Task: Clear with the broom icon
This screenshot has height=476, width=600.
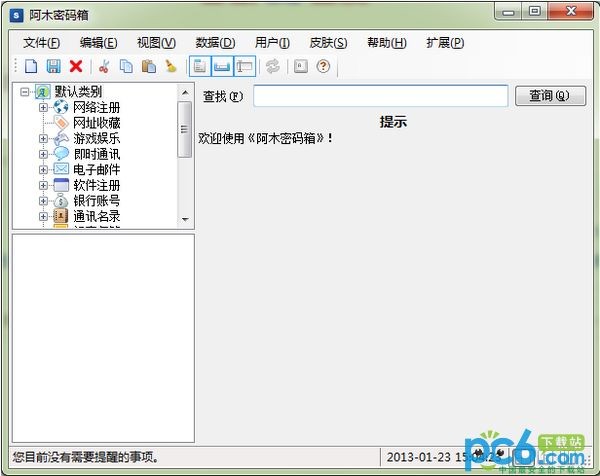Action: coord(171,66)
